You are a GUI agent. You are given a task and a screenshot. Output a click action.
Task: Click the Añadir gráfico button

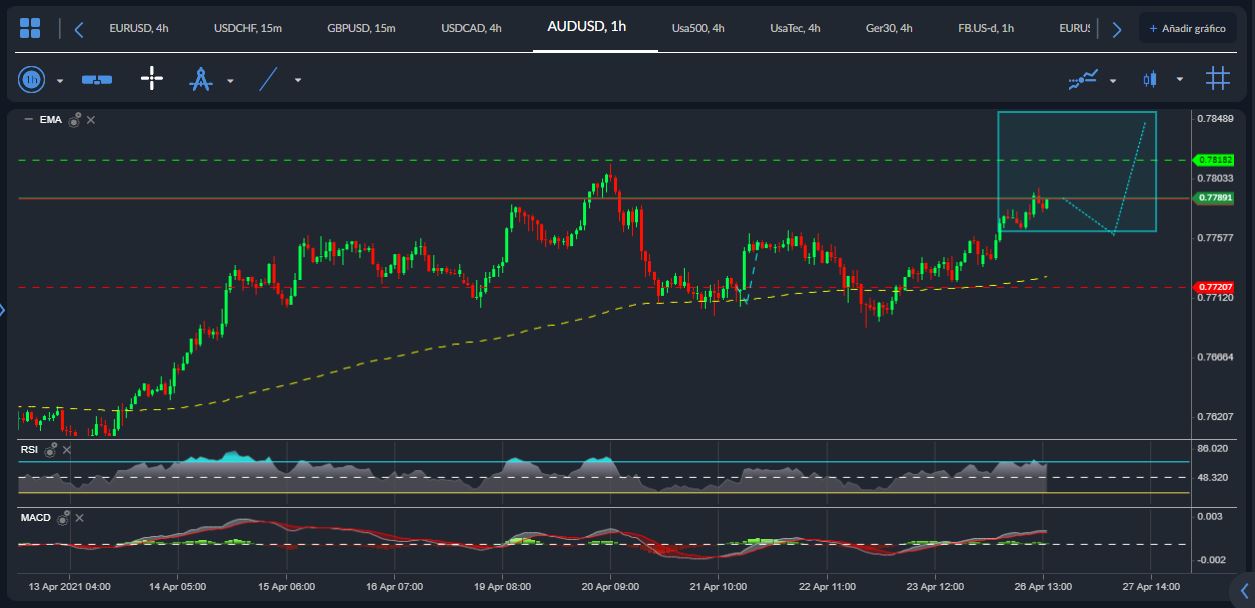[x=1188, y=27]
